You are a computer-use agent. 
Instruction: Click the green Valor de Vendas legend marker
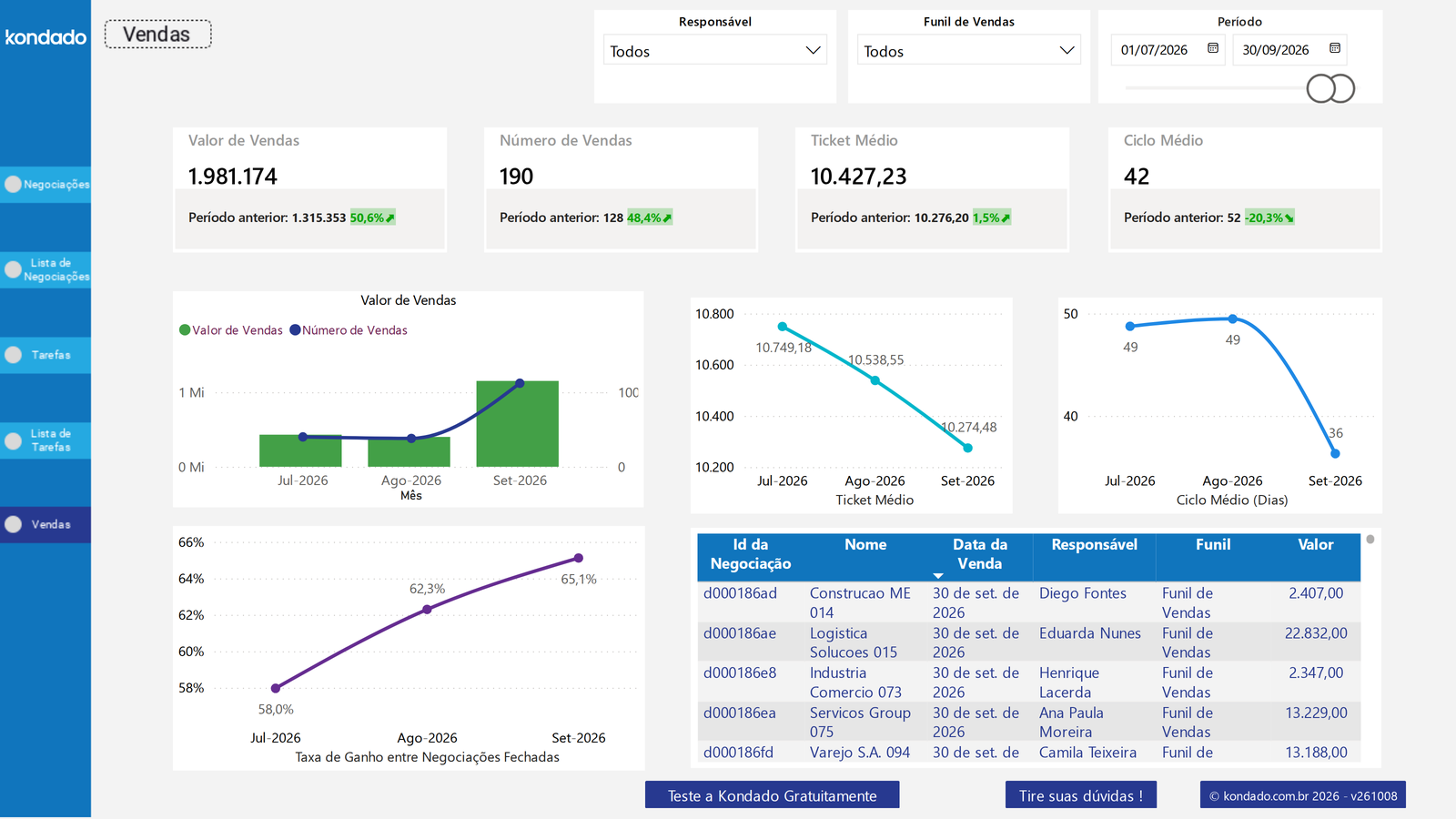point(185,330)
